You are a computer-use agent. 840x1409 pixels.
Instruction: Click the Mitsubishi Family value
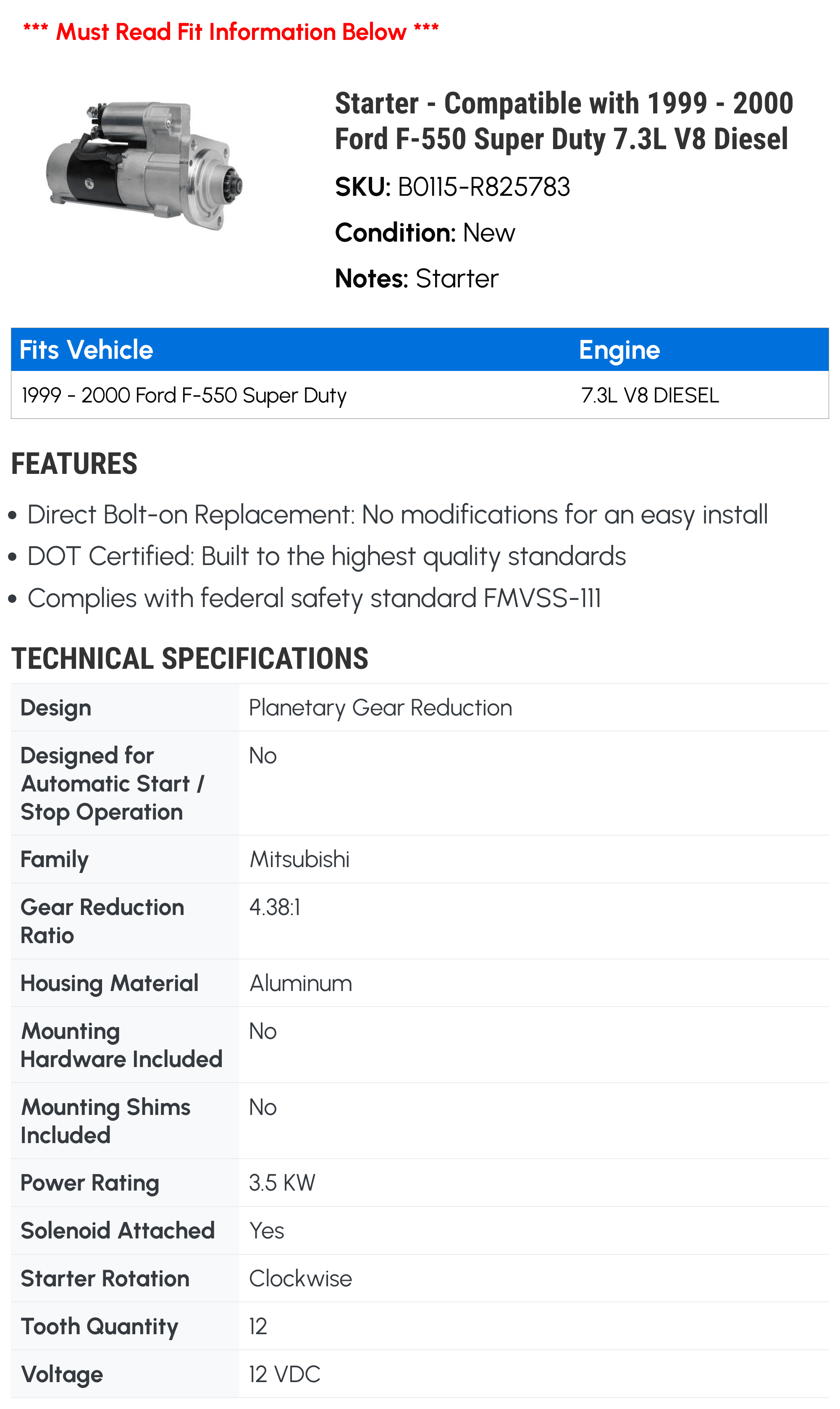[x=299, y=859]
